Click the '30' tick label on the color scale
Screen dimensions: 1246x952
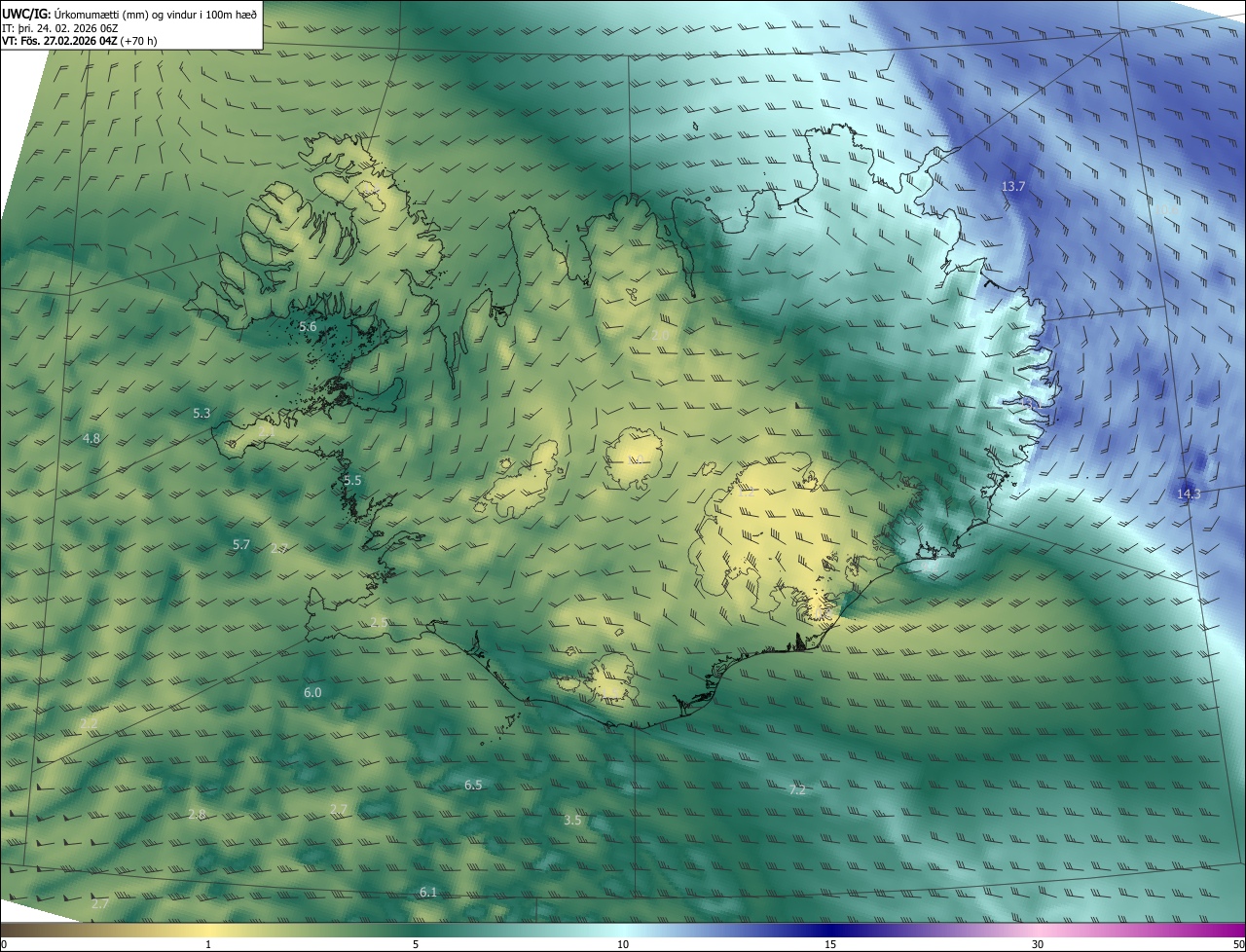point(1038,944)
